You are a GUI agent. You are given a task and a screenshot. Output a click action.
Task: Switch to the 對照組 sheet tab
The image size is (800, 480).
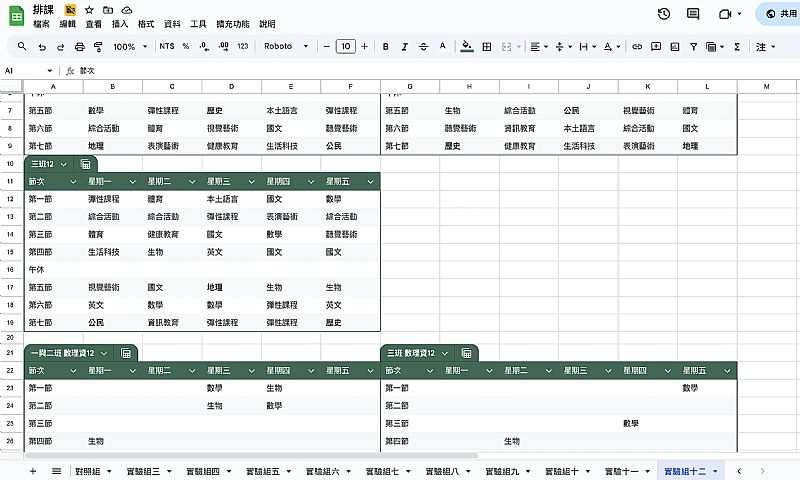tap(89, 470)
